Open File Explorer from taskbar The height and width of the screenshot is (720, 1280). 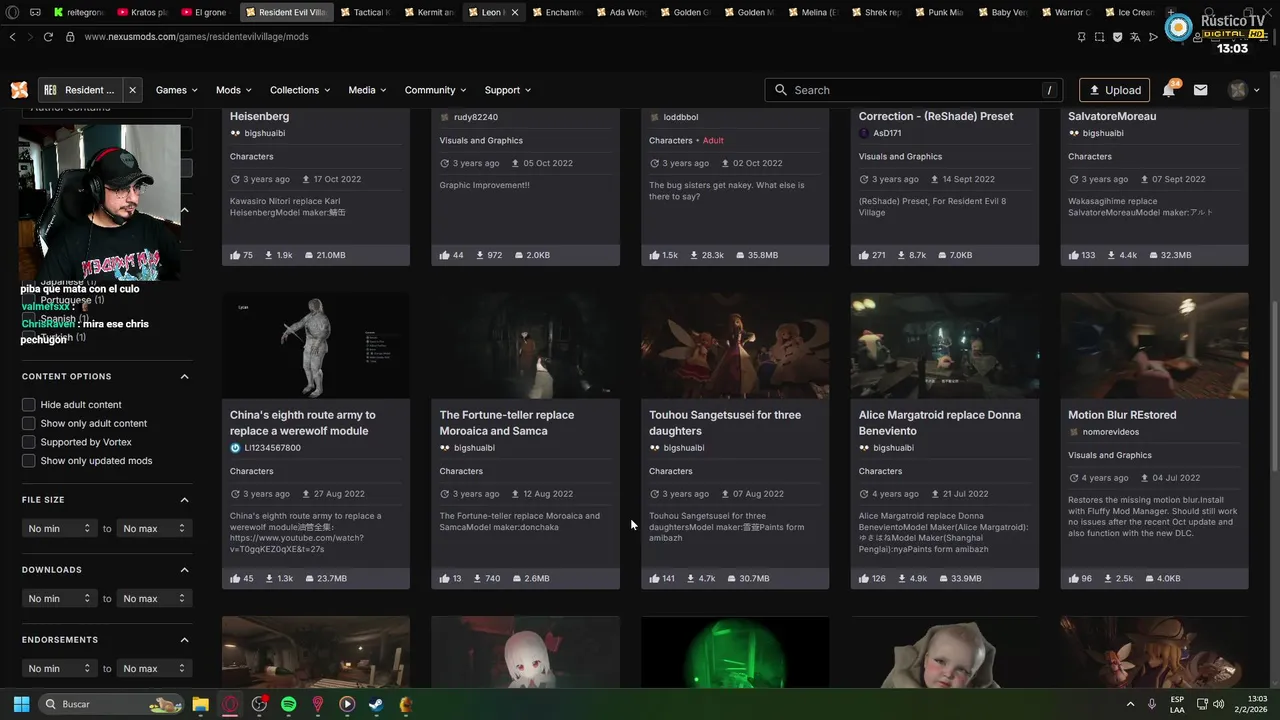click(200, 704)
